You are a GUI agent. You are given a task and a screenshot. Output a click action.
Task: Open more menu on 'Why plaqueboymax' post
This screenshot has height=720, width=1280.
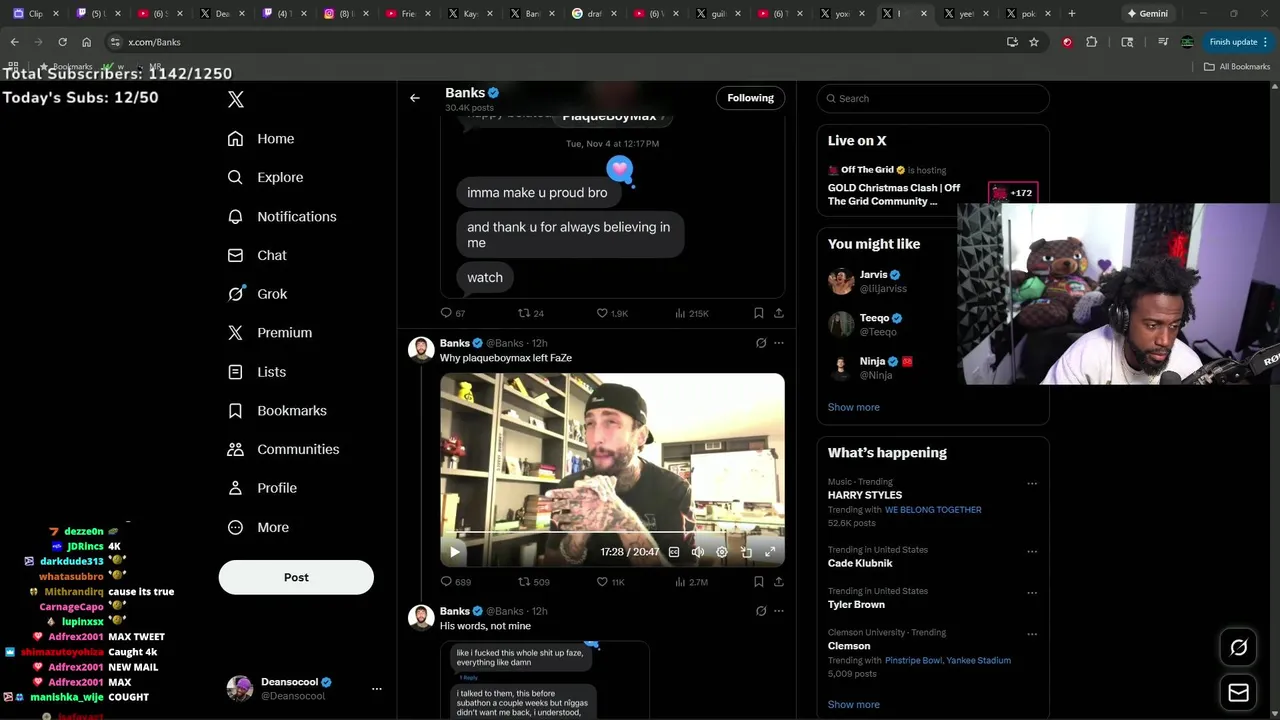(x=779, y=343)
